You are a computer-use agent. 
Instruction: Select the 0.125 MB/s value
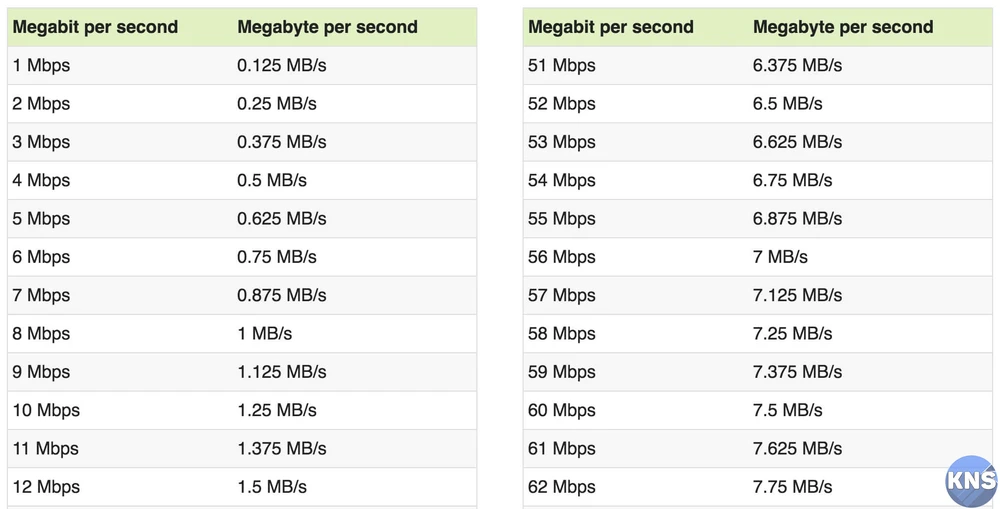[x=282, y=66]
